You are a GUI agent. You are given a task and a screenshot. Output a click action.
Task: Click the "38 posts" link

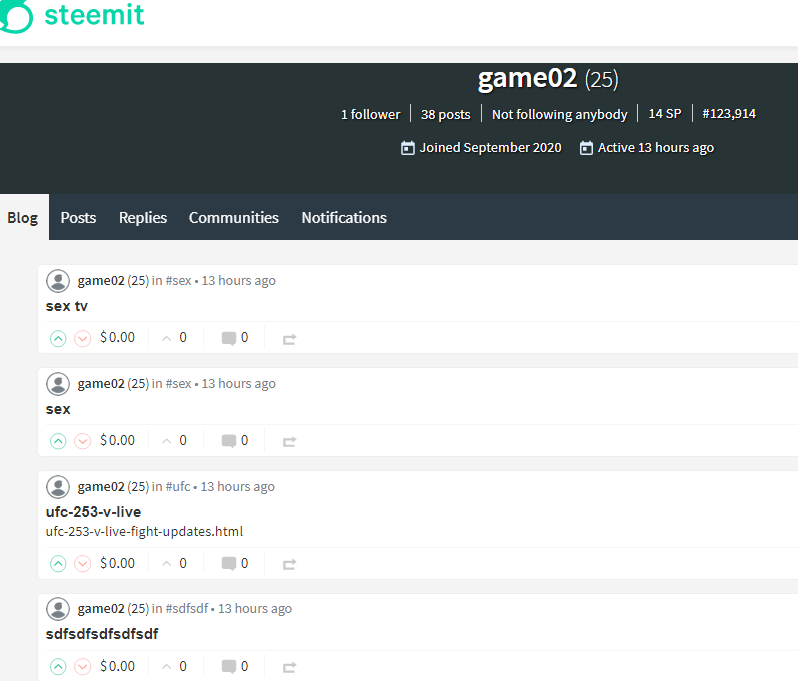(445, 115)
